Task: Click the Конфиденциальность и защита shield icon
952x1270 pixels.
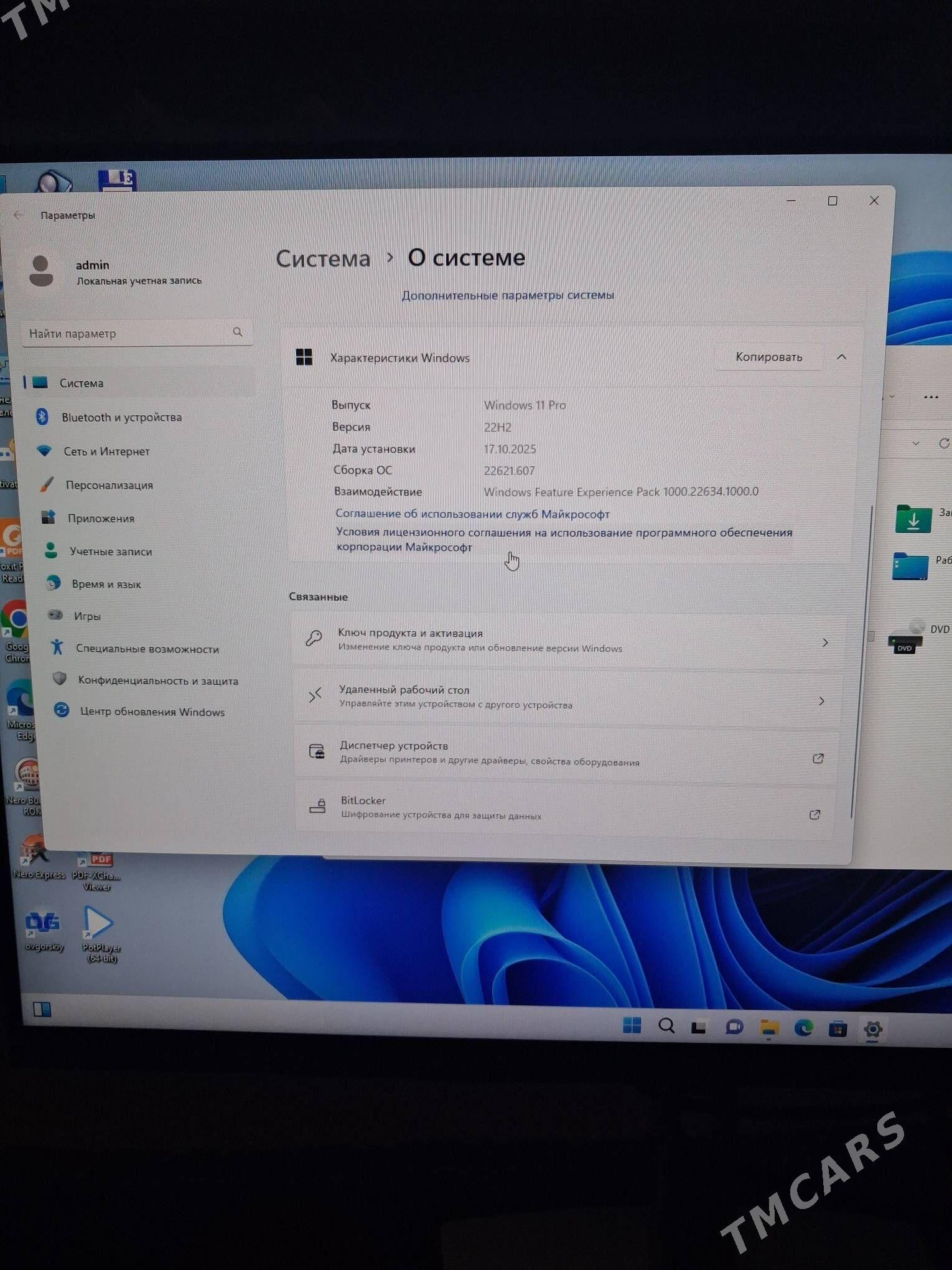Action: [59, 679]
